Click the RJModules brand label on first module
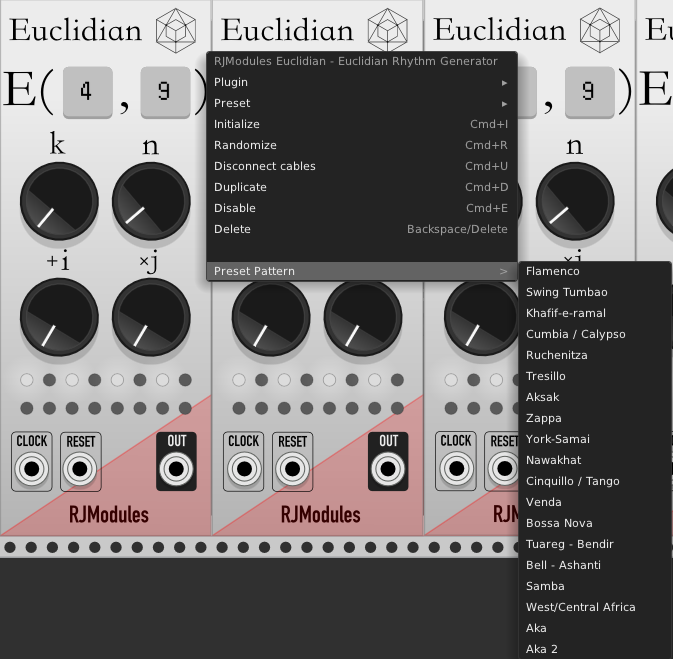The width and height of the screenshot is (673, 659). point(109,515)
